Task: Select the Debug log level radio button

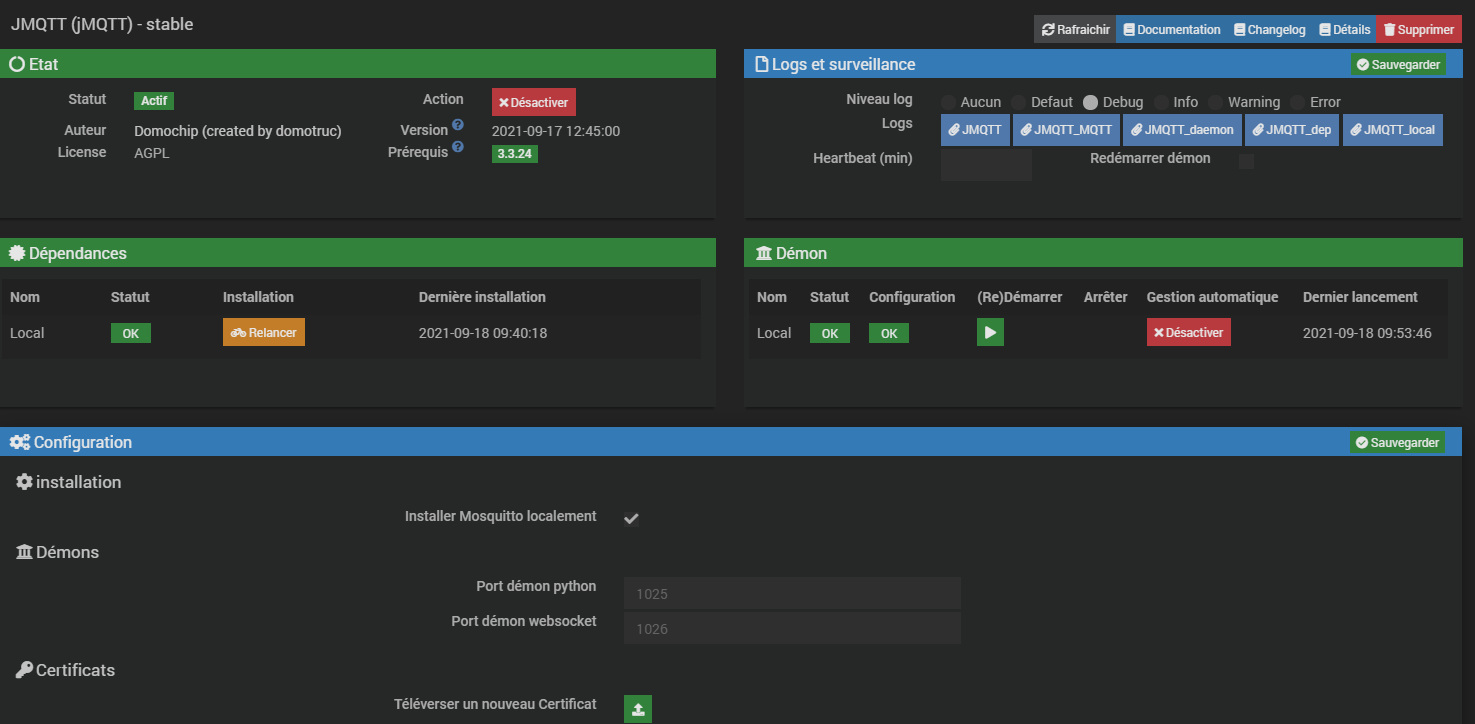Action: pyautogui.click(x=1091, y=102)
